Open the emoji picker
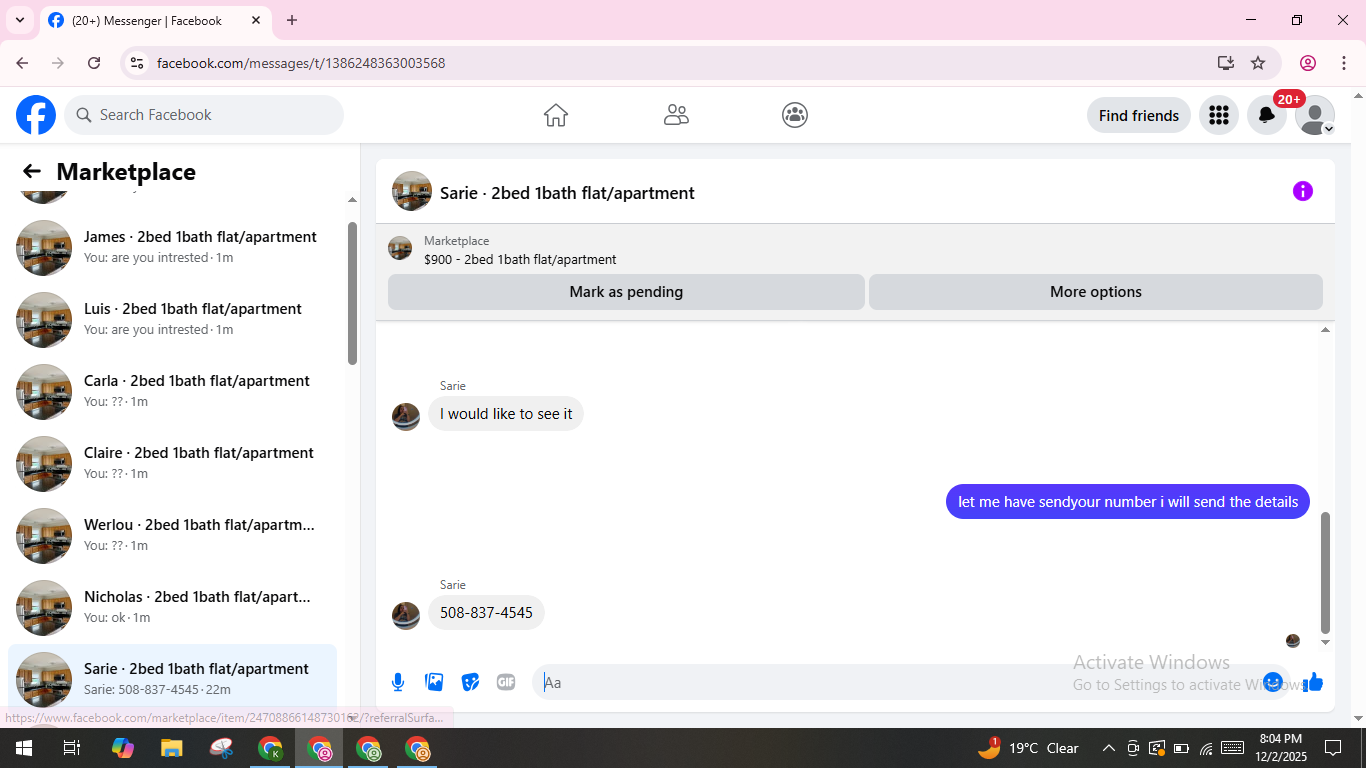The image size is (1366, 768). 1273,682
